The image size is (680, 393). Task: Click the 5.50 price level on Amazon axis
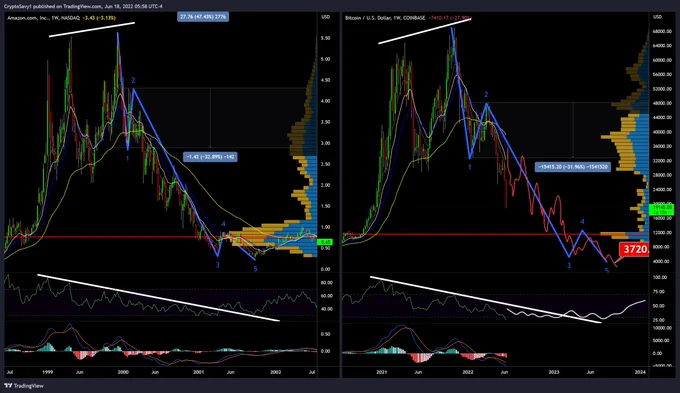point(325,38)
